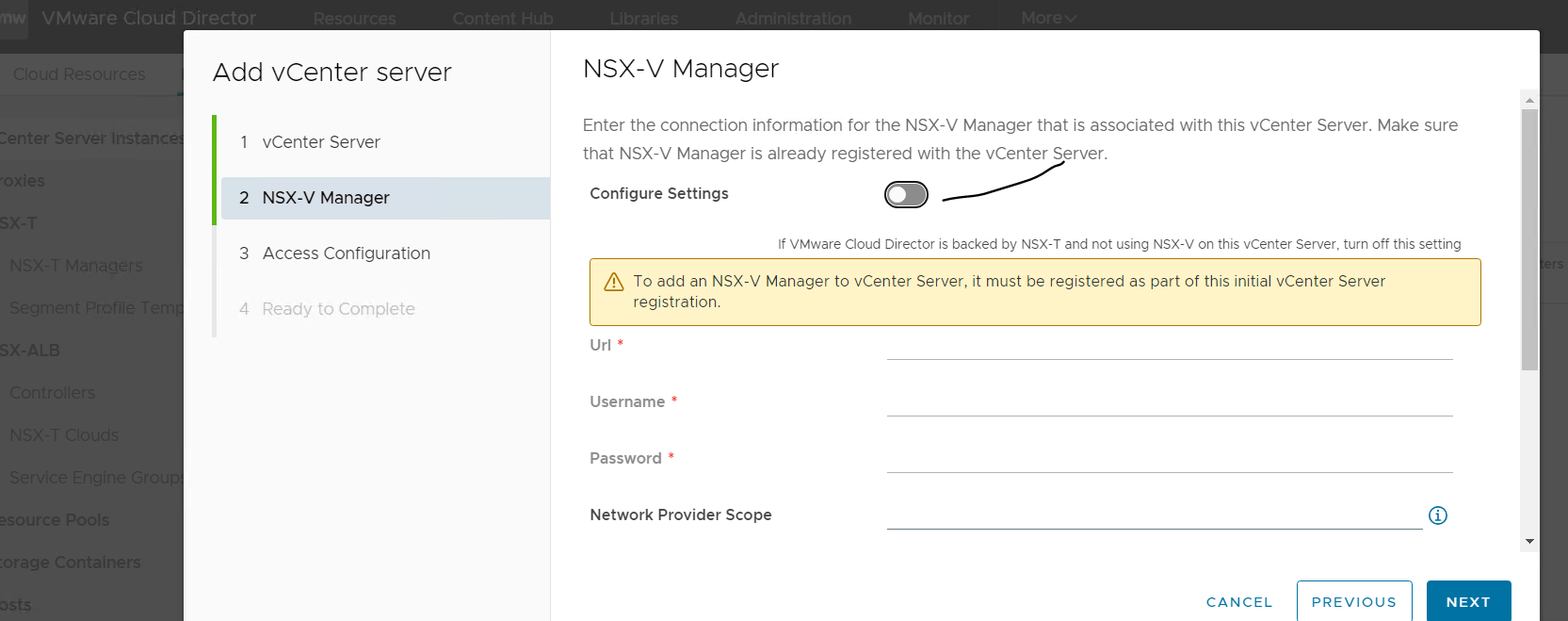Image resolution: width=1568 pixels, height=621 pixels.
Task: Click the Network Provider Scope field
Action: (1155, 515)
